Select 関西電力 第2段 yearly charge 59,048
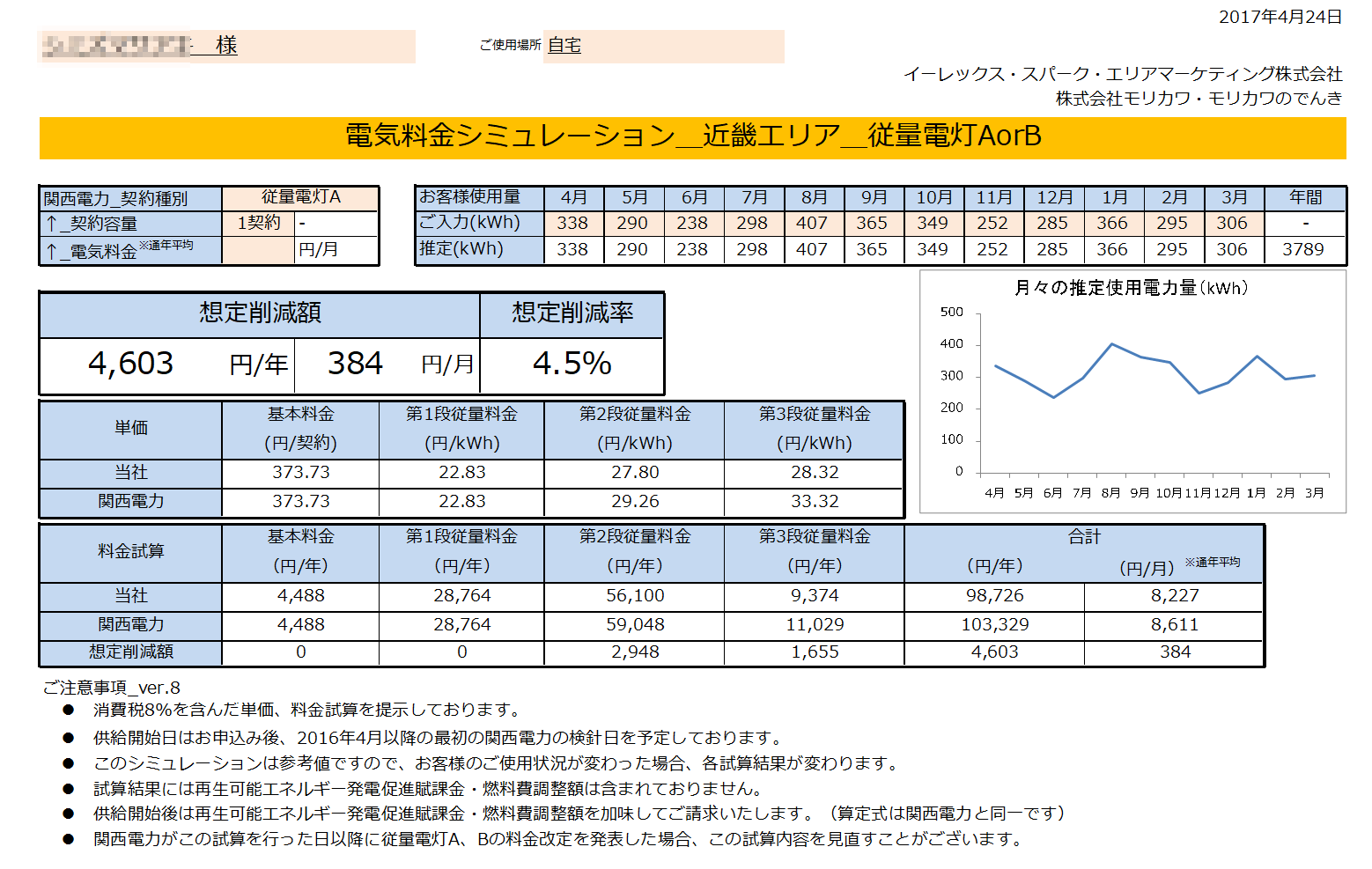 [635, 625]
